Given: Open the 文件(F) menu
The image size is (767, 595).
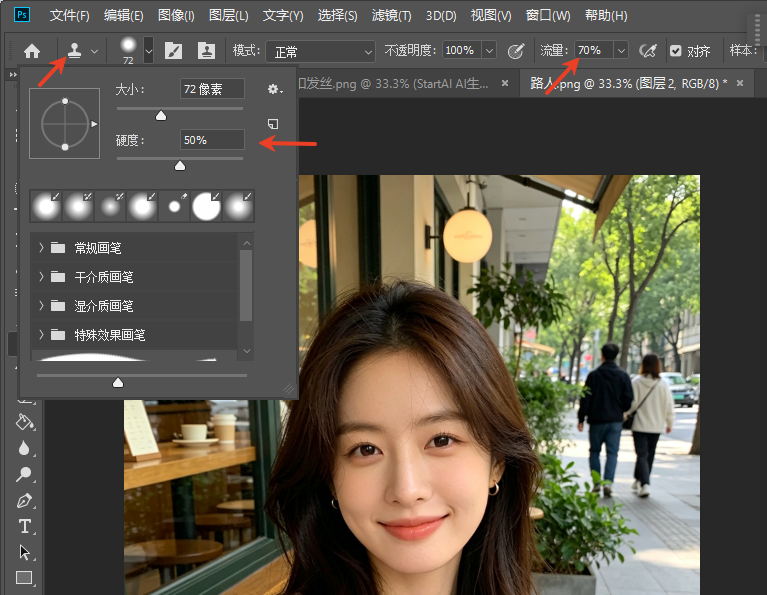Looking at the screenshot, I should tap(69, 16).
